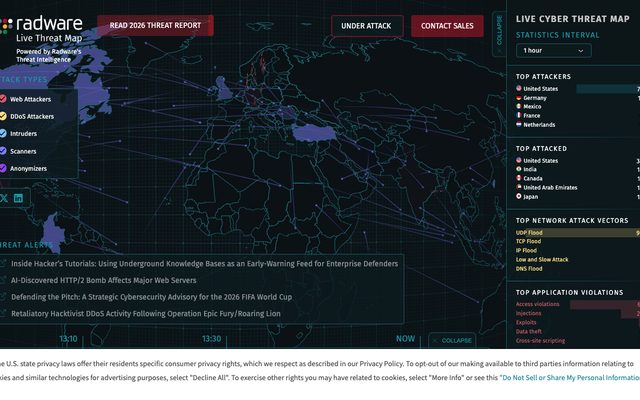640x400 pixels.
Task: Click Data theft application violation
Action: (529, 331)
